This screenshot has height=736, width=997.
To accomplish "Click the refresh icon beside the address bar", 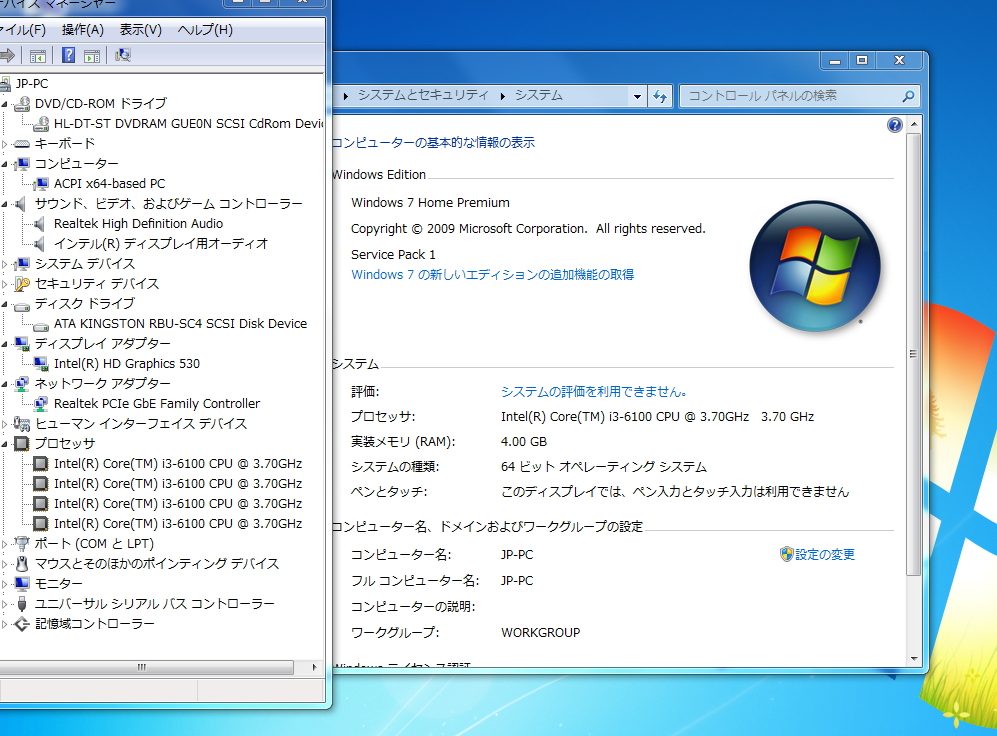I will (x=660, y=96).
